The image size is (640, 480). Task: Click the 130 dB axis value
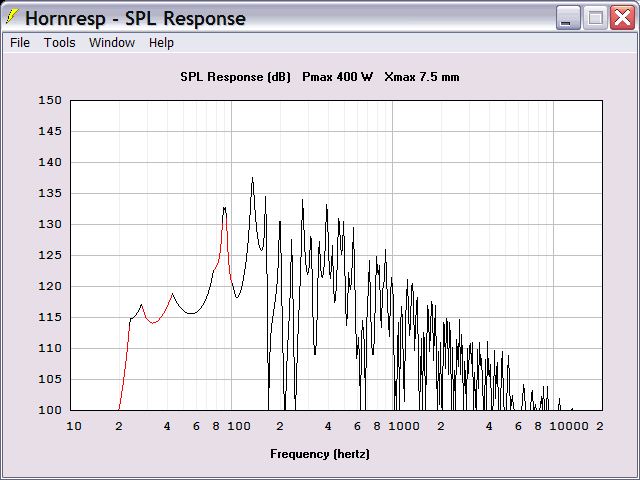point(50,224)
